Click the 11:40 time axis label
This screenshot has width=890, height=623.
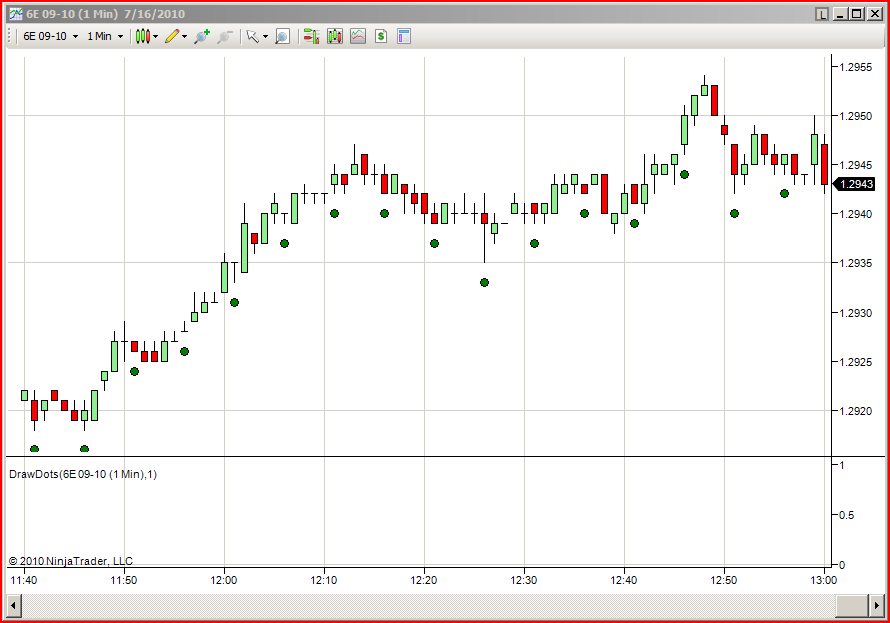point(24,580)
